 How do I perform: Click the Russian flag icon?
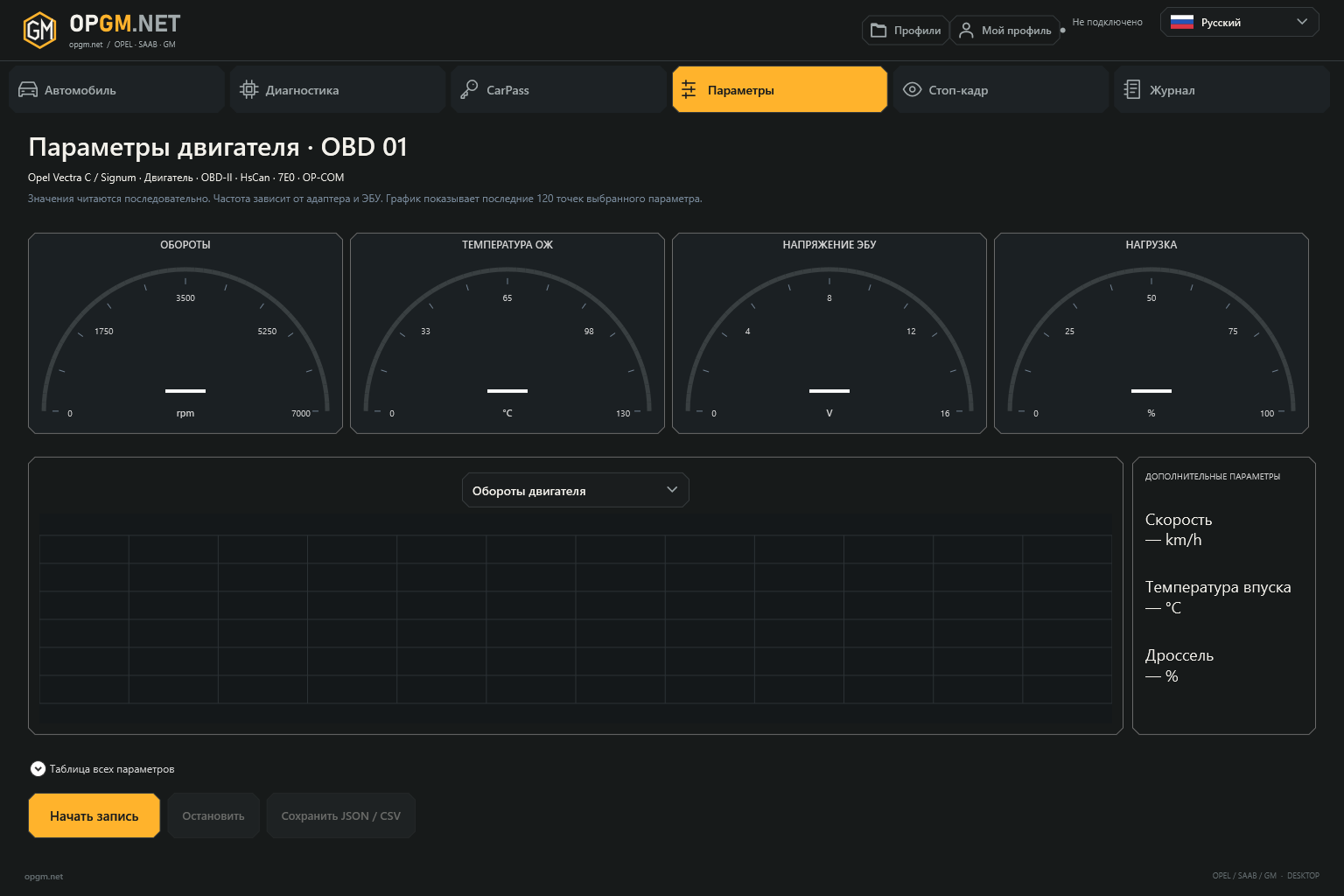pos(1182,23)
